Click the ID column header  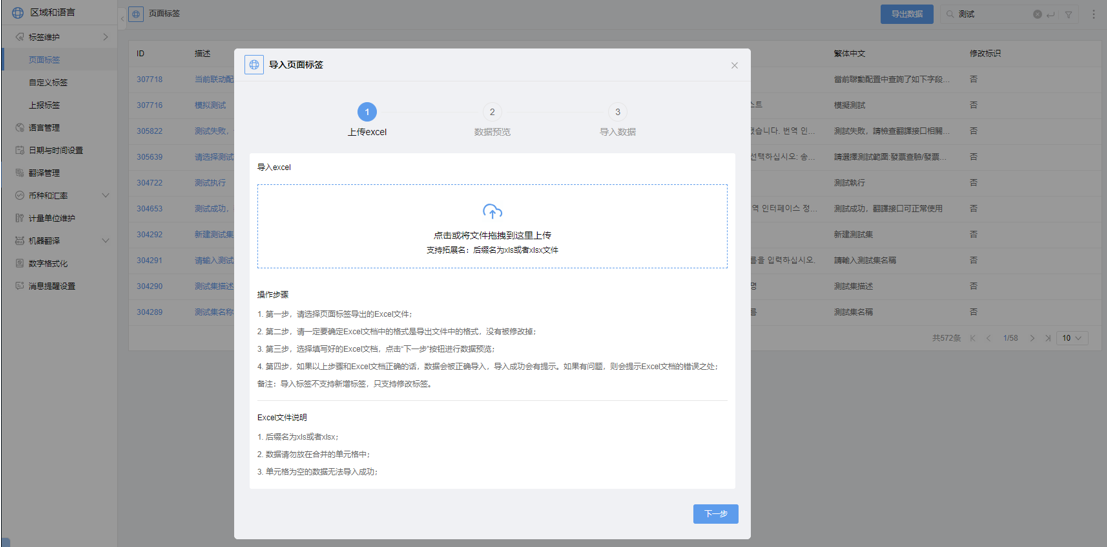(140, 54)
